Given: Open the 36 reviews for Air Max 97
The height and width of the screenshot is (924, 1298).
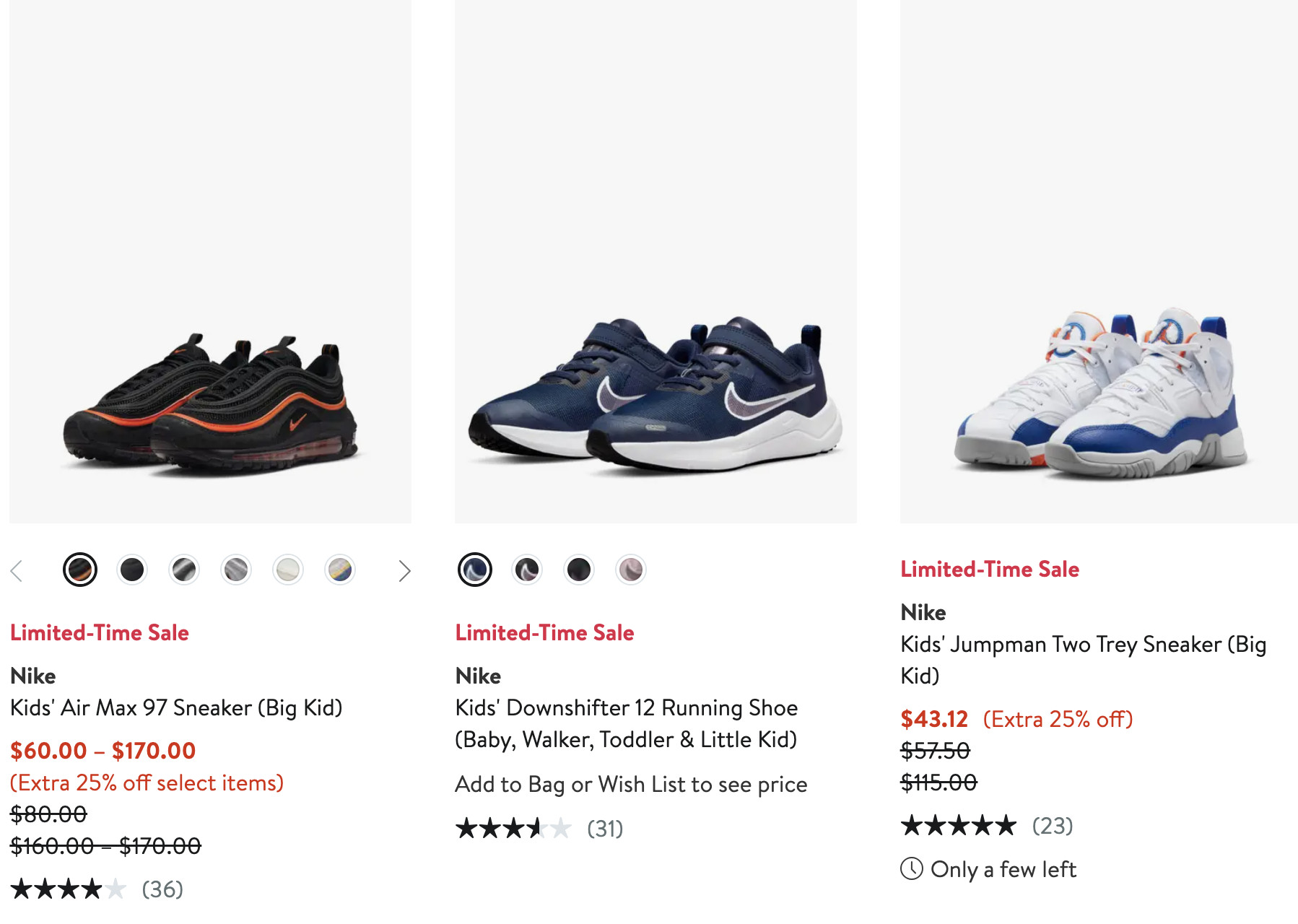Looking at the screenshot, I should pyautogui.click(x=162, y=889).
